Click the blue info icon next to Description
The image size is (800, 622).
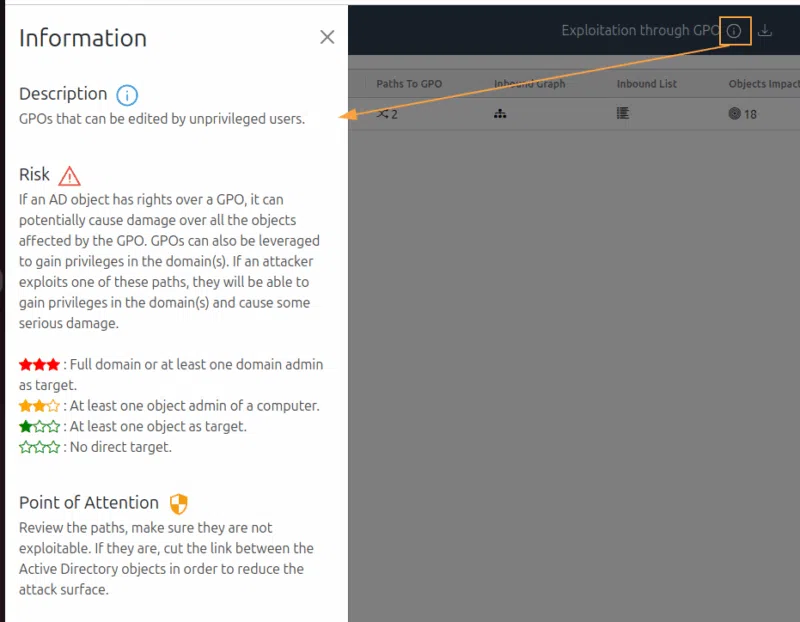[x=127, y=95]
